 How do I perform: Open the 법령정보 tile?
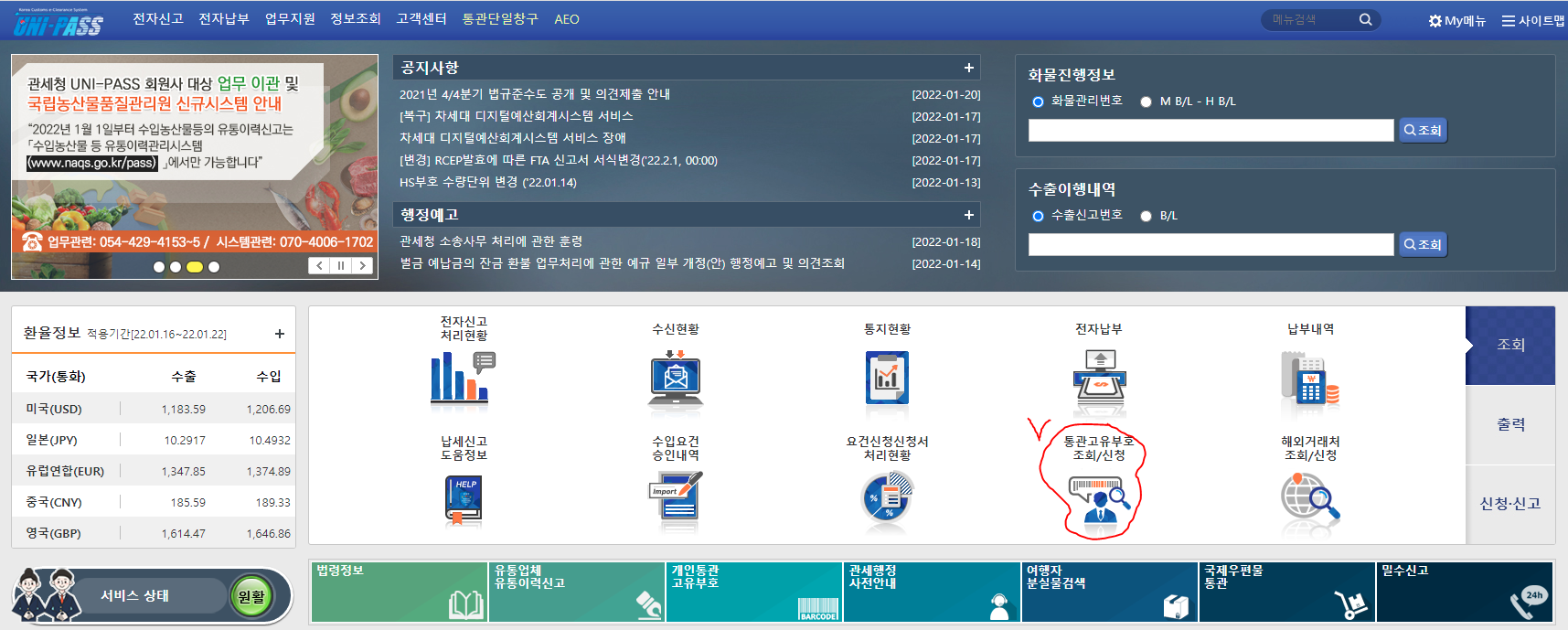400,592
